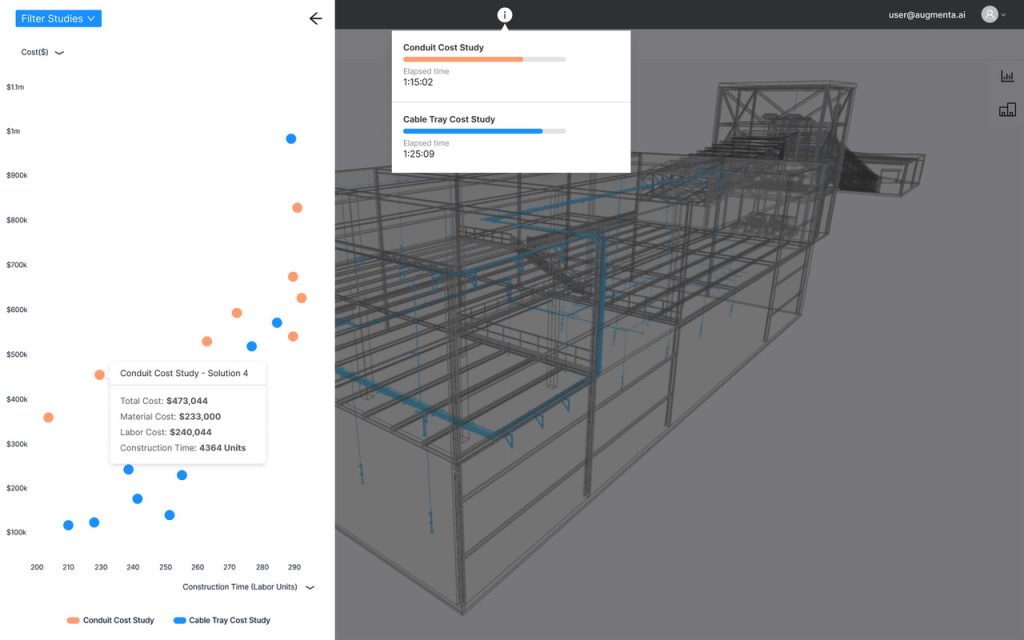
Task: Select the building comparison view icon
Action: pyautogui.click(x=1006, y=109)
